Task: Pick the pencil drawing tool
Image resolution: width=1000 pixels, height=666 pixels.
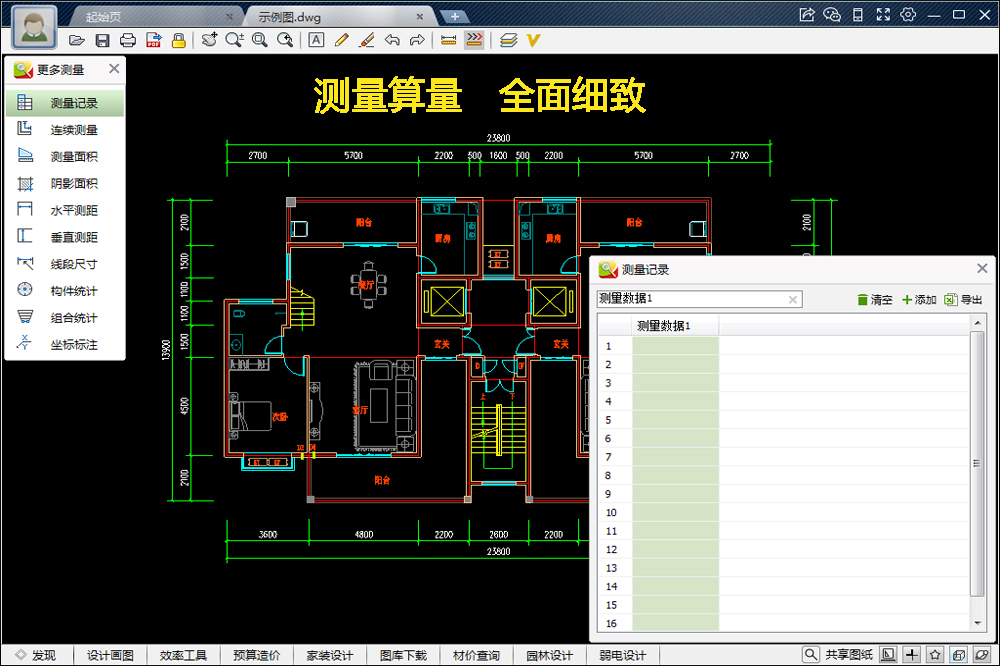Action: pos(341,40)
